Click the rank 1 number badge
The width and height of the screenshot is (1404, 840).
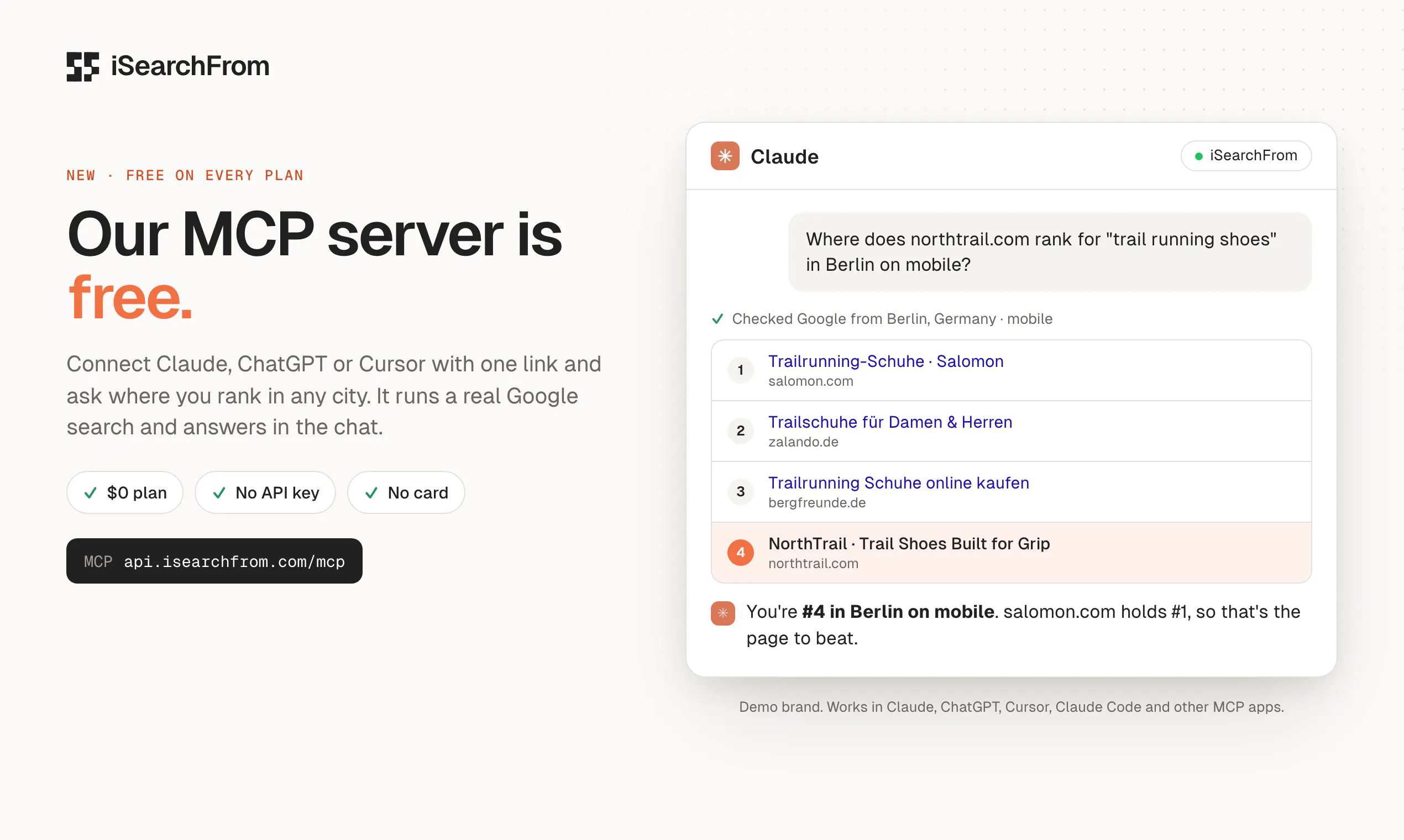(x=741, y=370)
